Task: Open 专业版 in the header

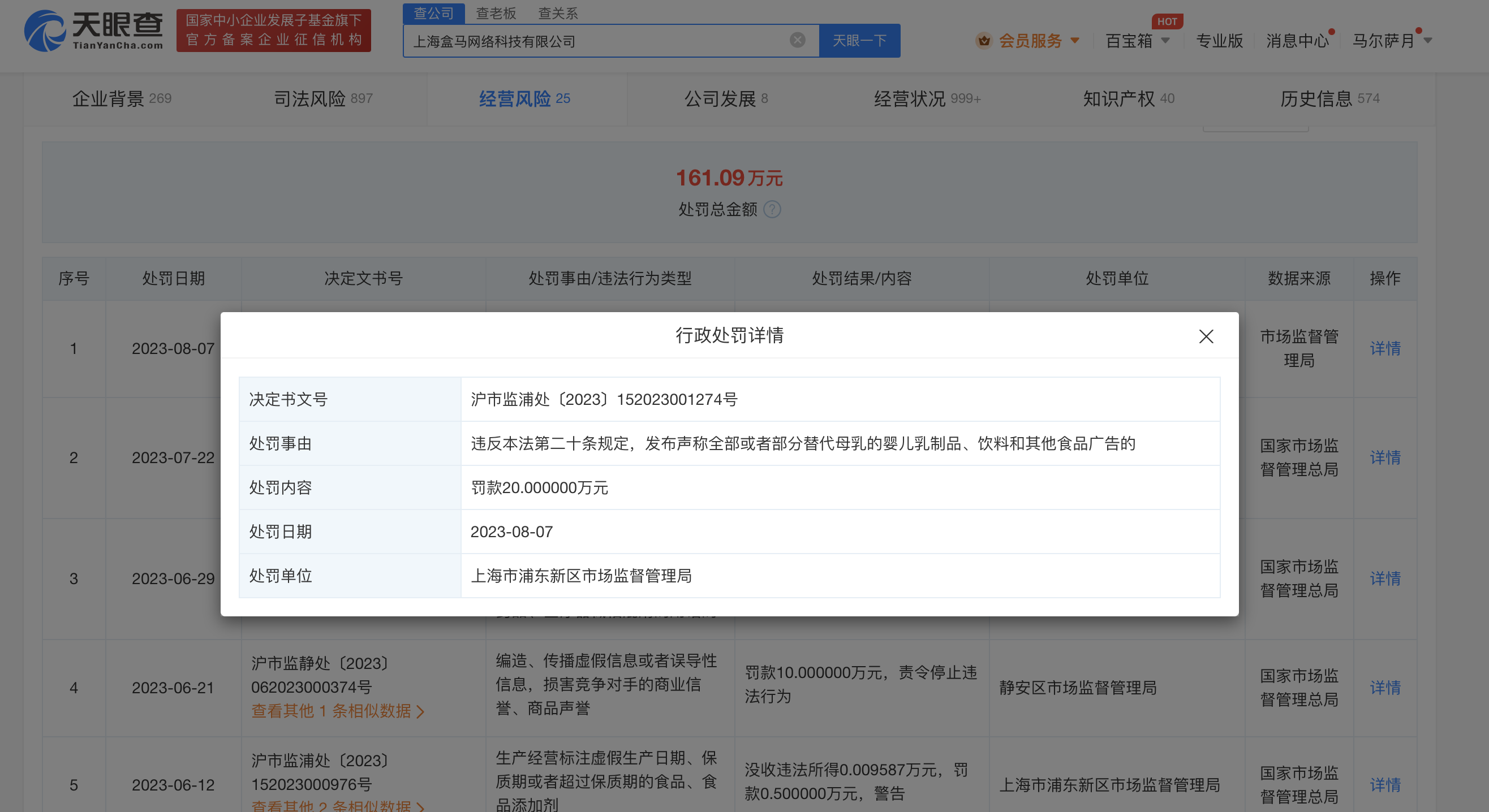Action: coord(1219,41)
